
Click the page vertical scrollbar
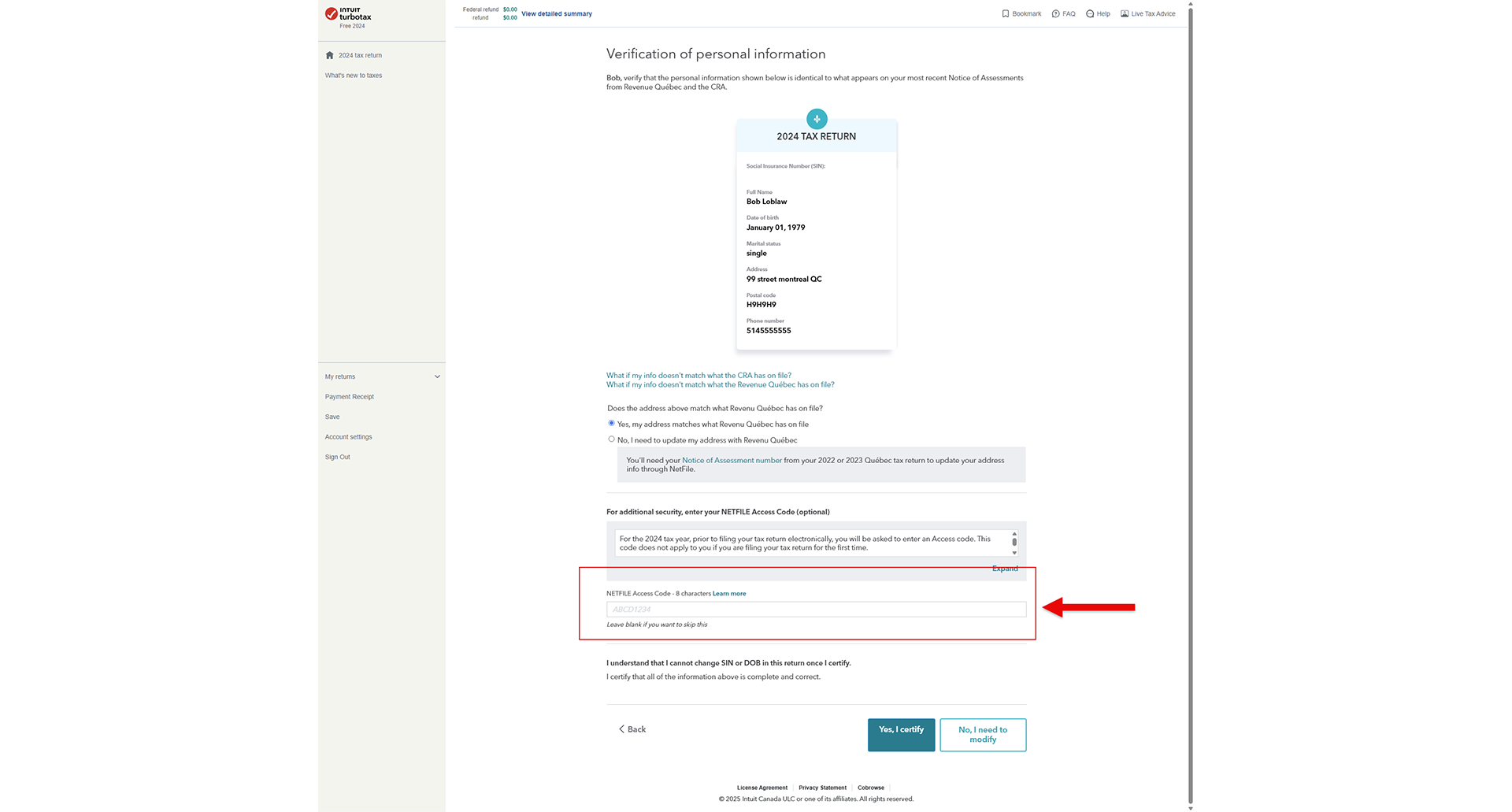coord(1190,406)
